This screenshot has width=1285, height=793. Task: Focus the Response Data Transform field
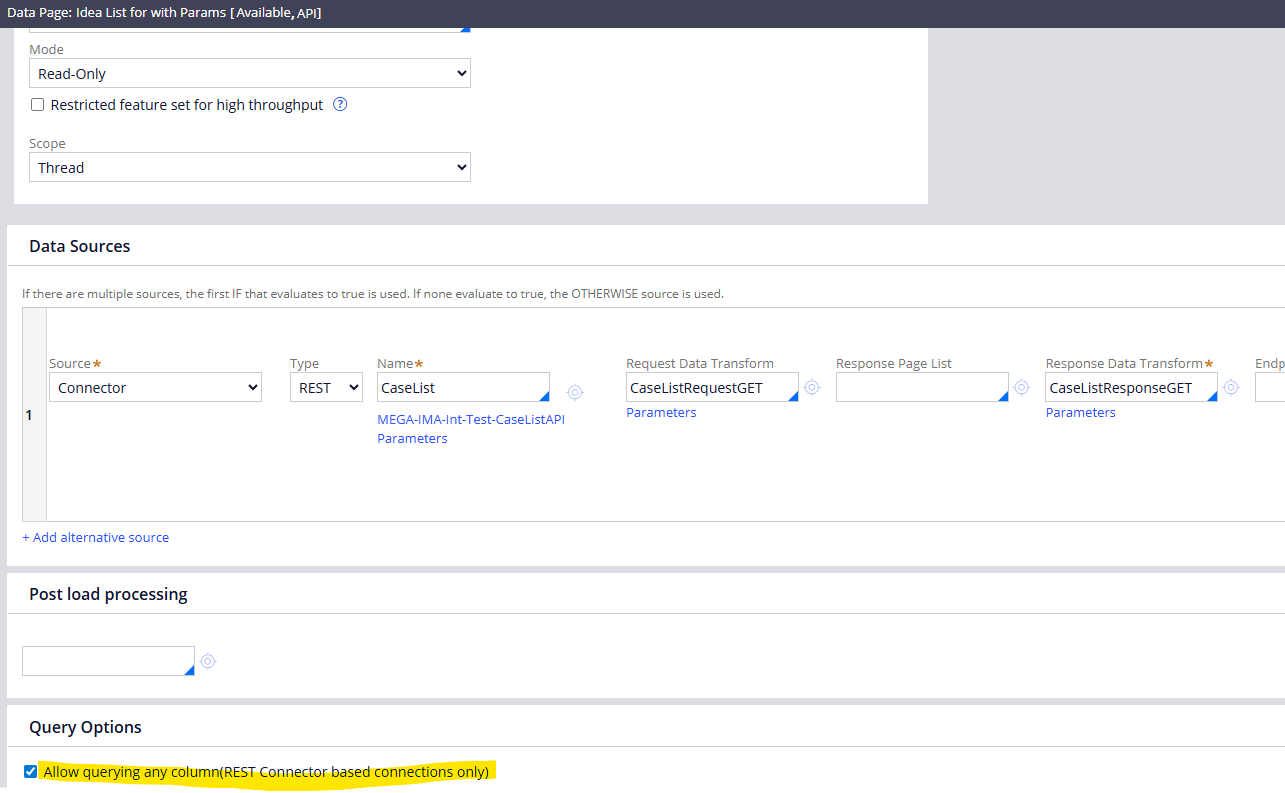(x=1132, y=387)
